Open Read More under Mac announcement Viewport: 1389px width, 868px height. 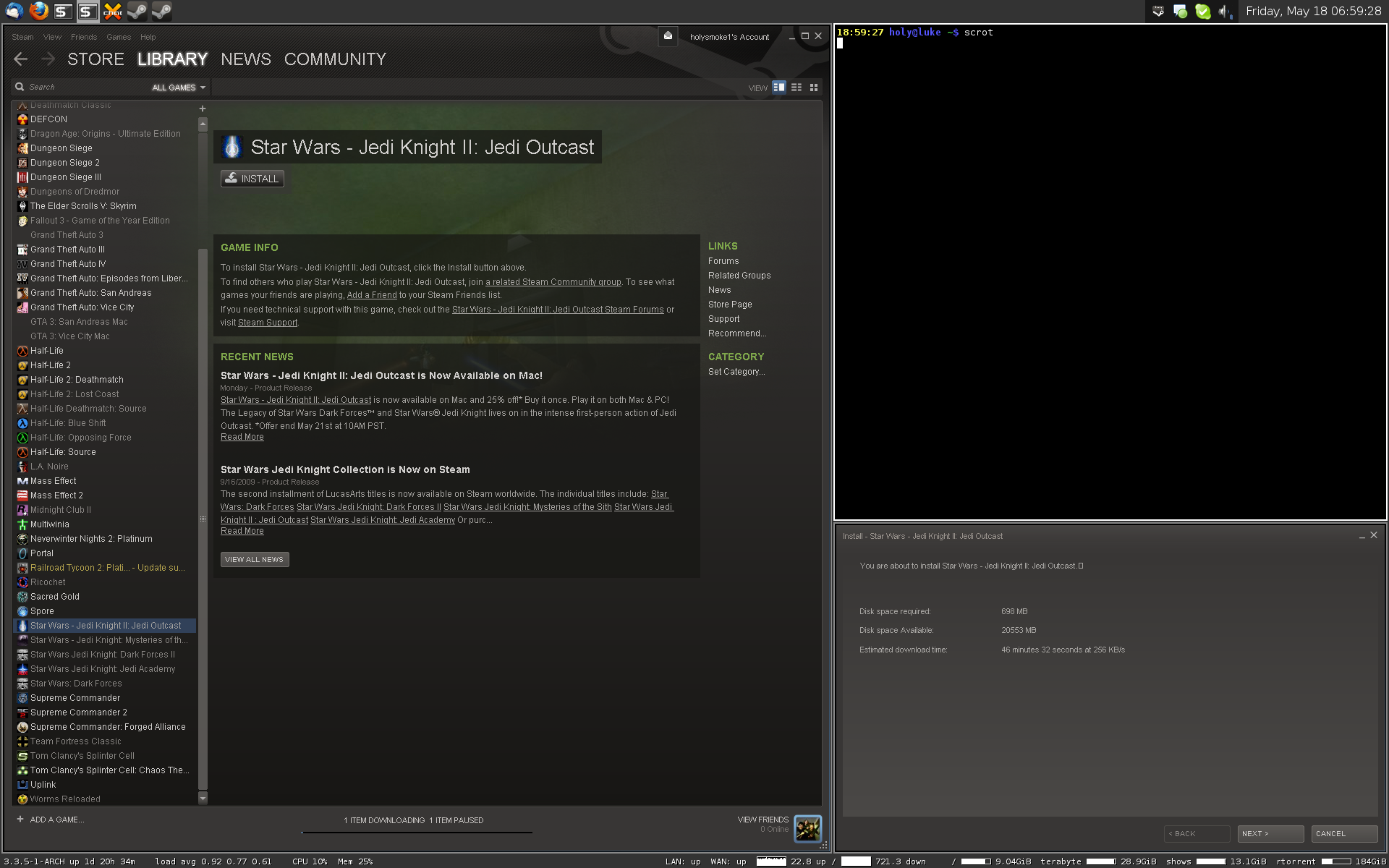[242, 437]
